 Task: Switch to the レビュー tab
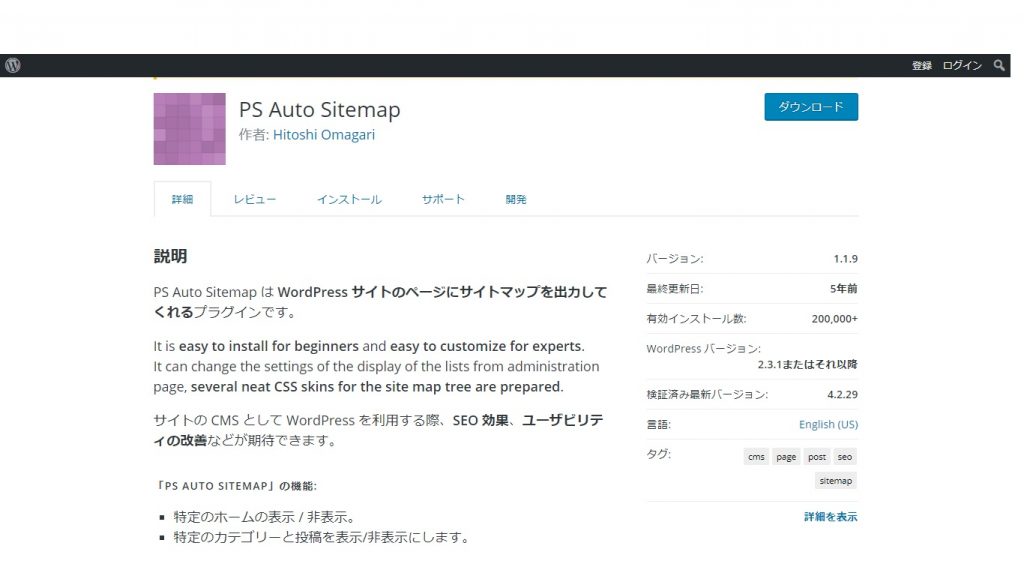coord(255,199)
